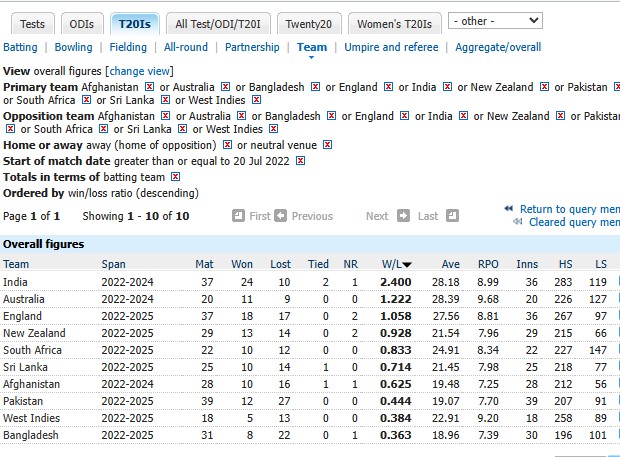Select the T20Is tab
Image resolution: width=620 pixels, height=457 pixels.
[x=135, y=24]
